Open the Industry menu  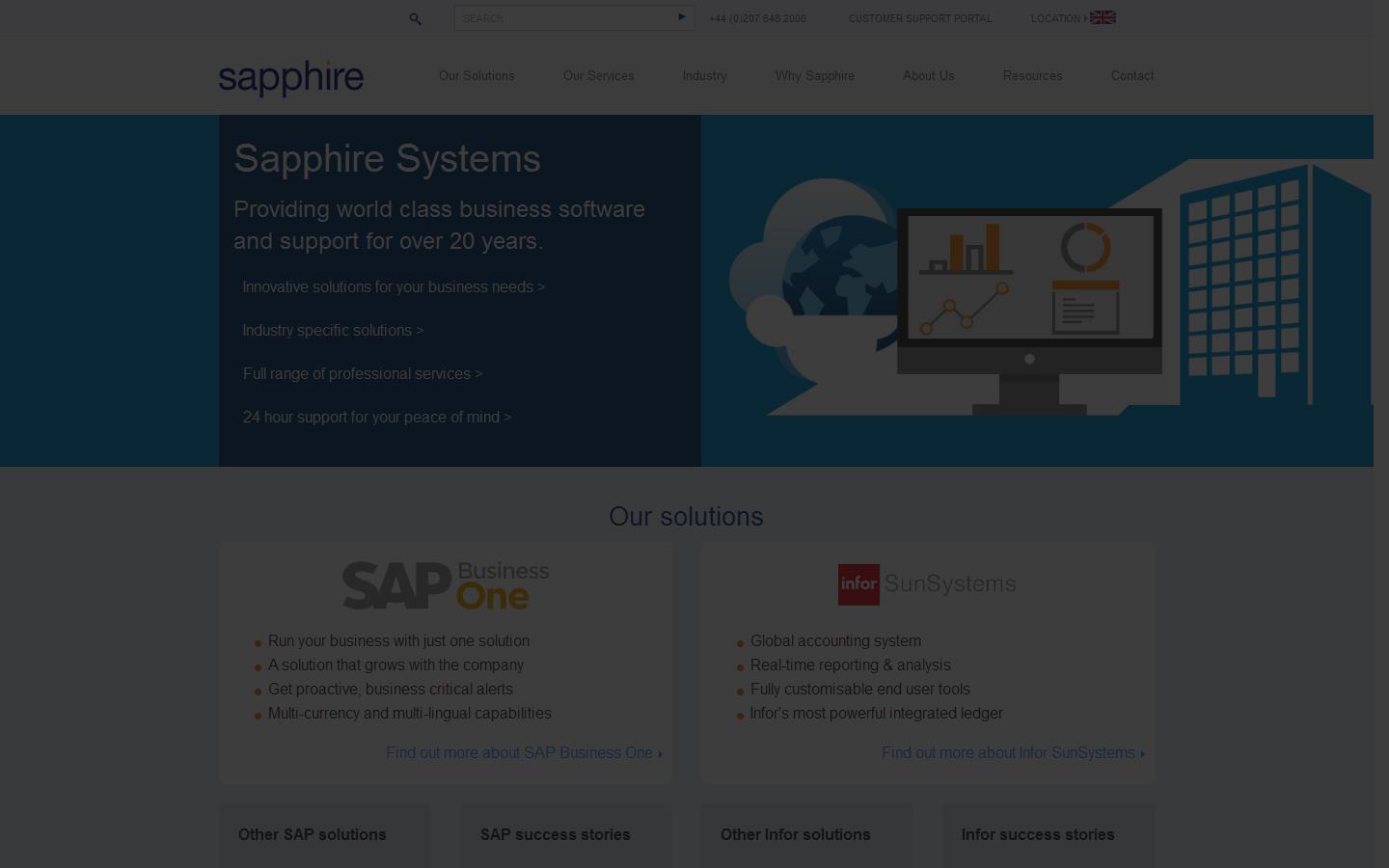[705, 75]
